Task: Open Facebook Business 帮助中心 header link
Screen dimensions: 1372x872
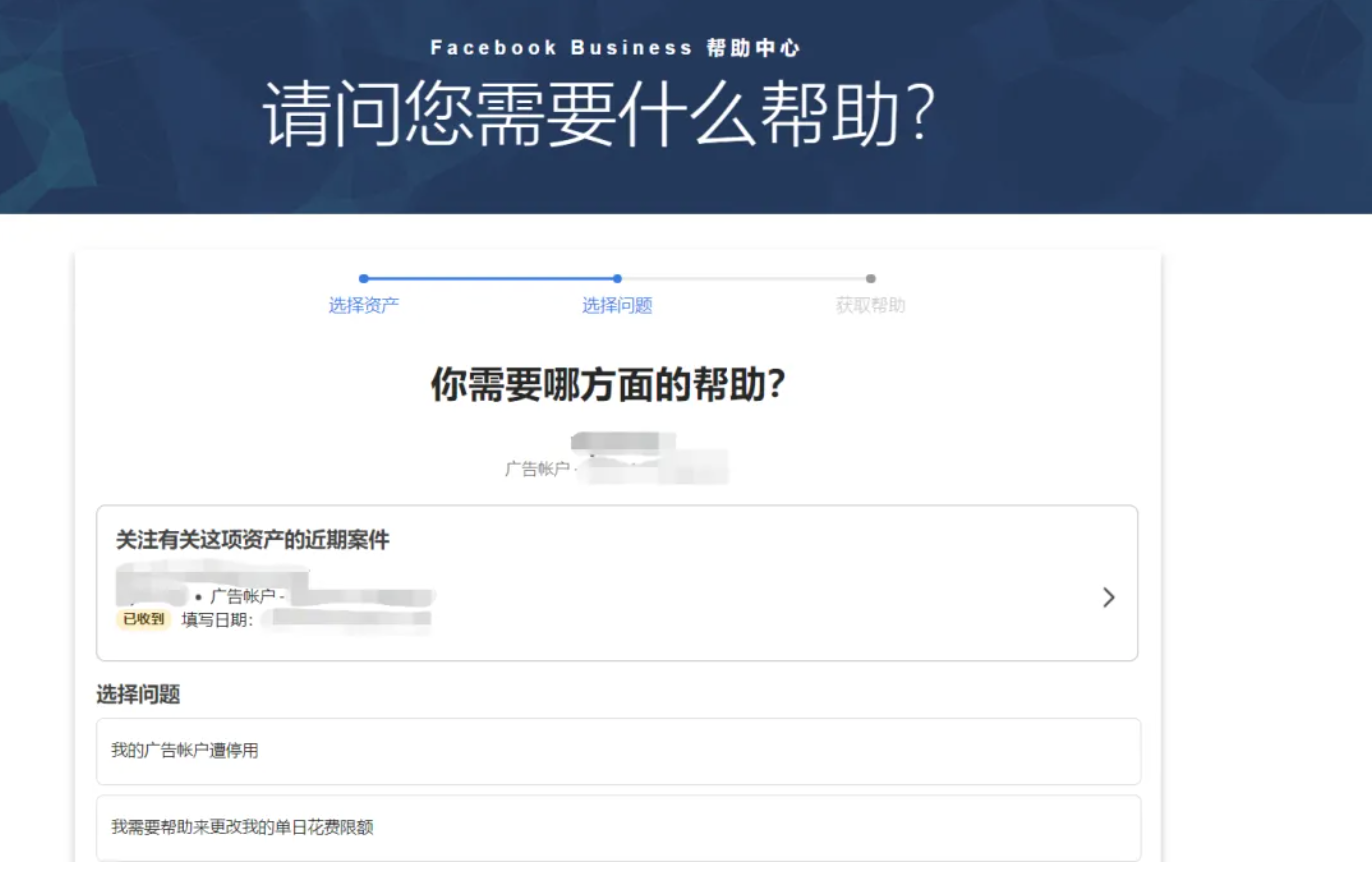Action: tap(615, 48)
